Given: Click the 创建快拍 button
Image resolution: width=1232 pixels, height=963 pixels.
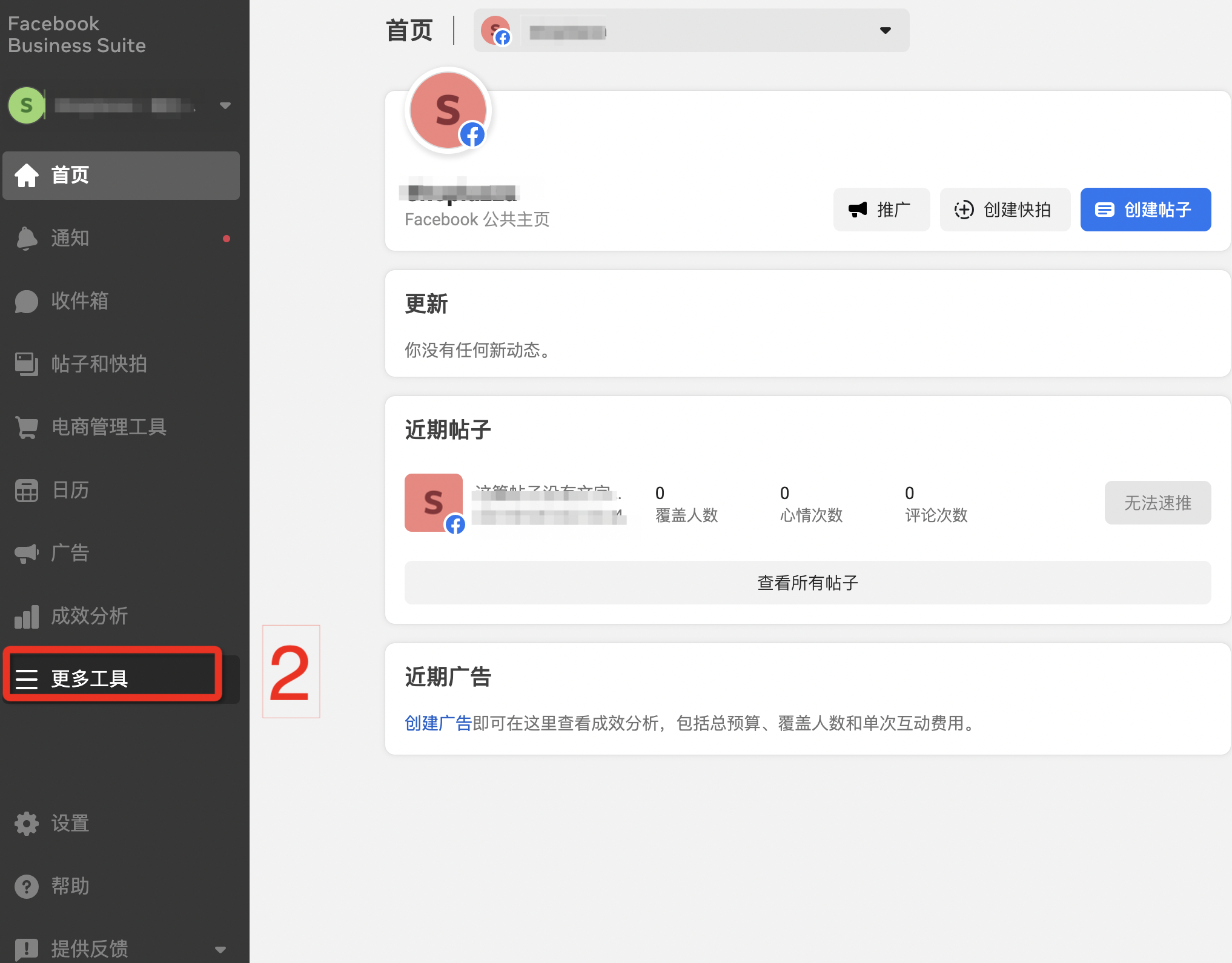Looking at the screenshot, I should pos(1005,210).
